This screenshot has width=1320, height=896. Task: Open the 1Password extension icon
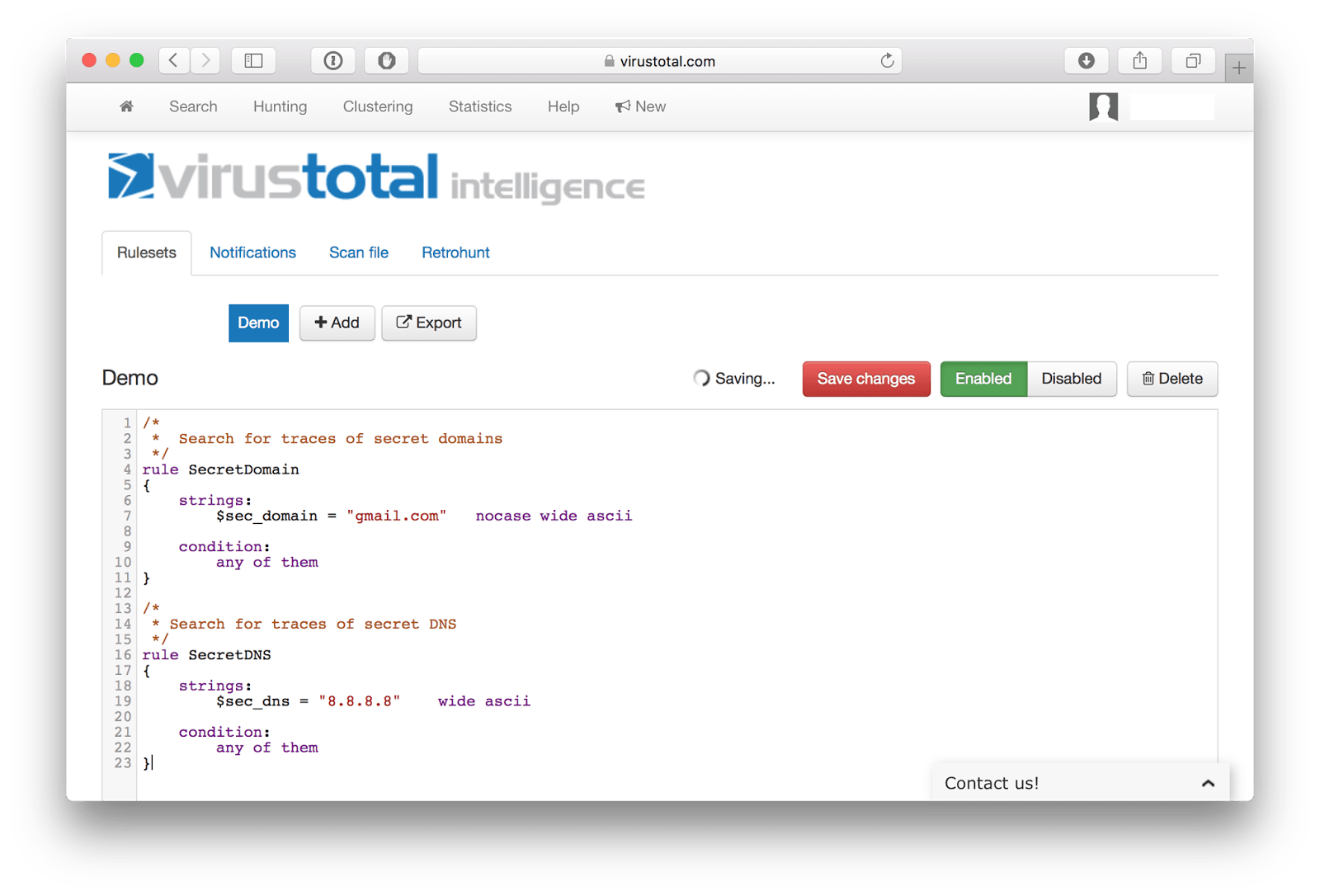[x=333, y=60]
